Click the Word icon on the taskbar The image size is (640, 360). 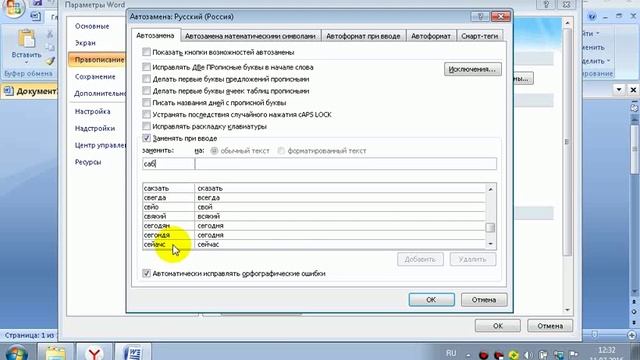[x=133, y=353]
